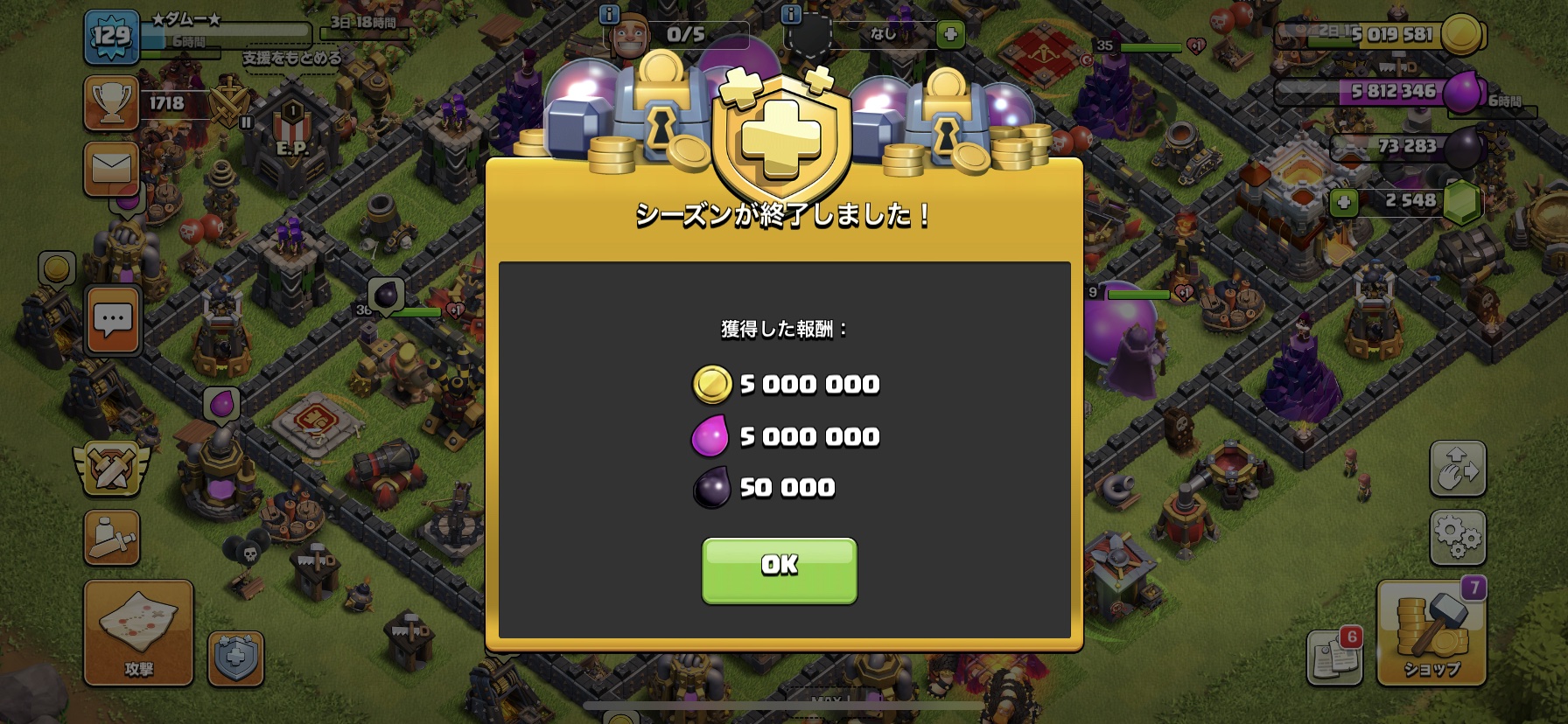Confirm season rewards with OK button
This screenshot has height=724, width=1568.
[x=779, y=570]
